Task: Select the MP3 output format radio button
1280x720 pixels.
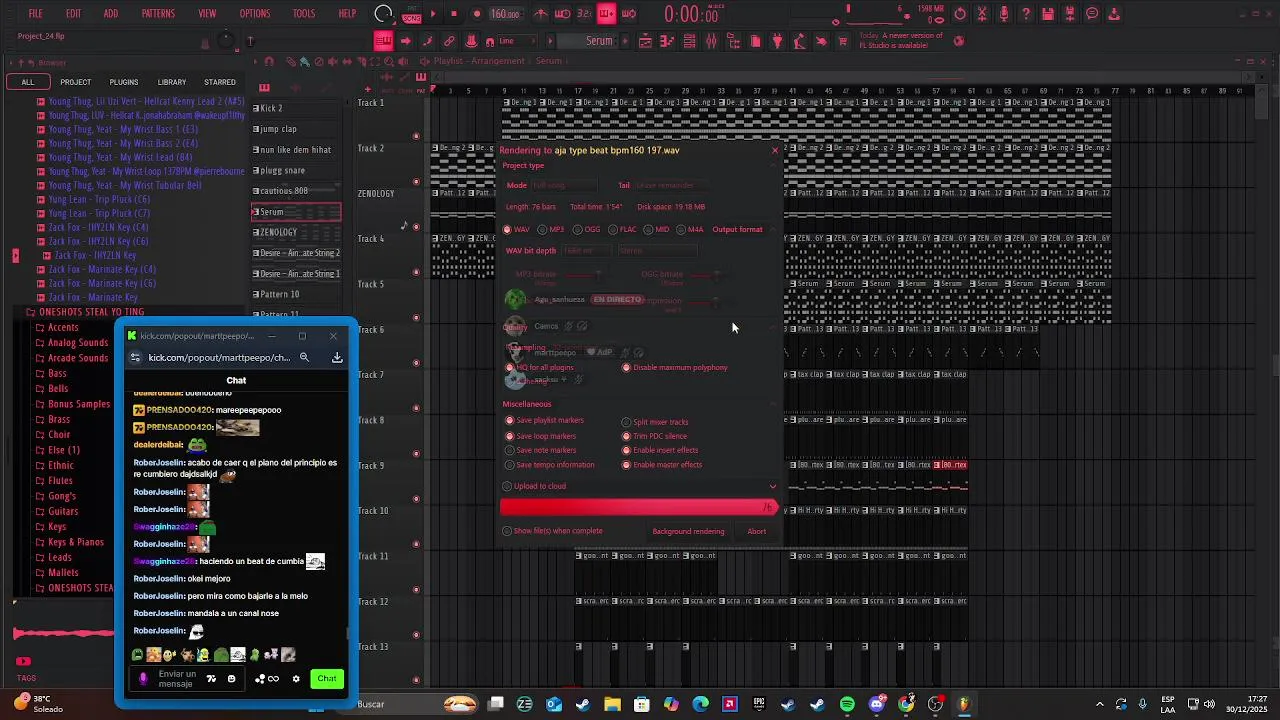Action: (x=543, y=229)
